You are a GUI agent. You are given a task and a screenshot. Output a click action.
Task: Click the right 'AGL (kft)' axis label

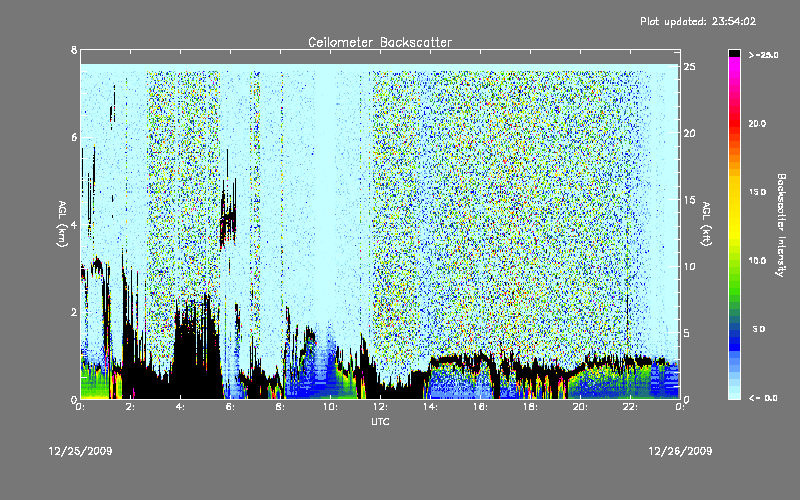pos(707,223)
